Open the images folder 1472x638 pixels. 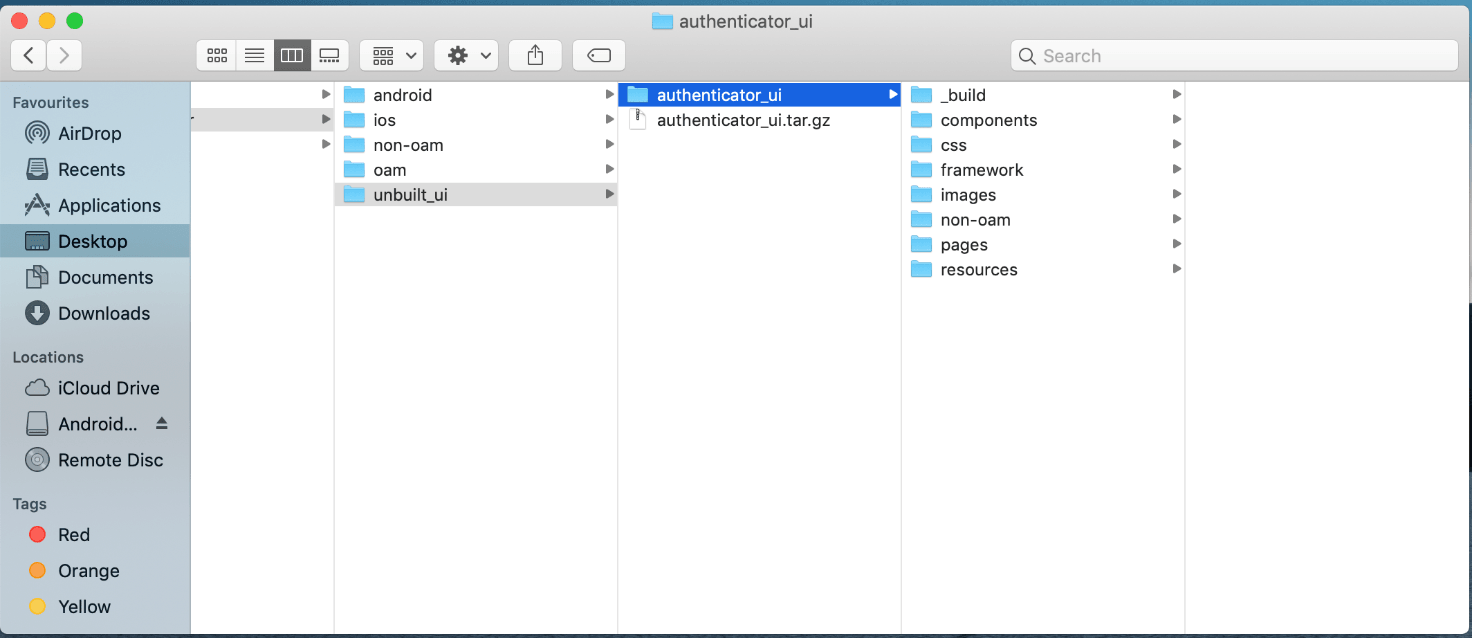click(1043, 195)
